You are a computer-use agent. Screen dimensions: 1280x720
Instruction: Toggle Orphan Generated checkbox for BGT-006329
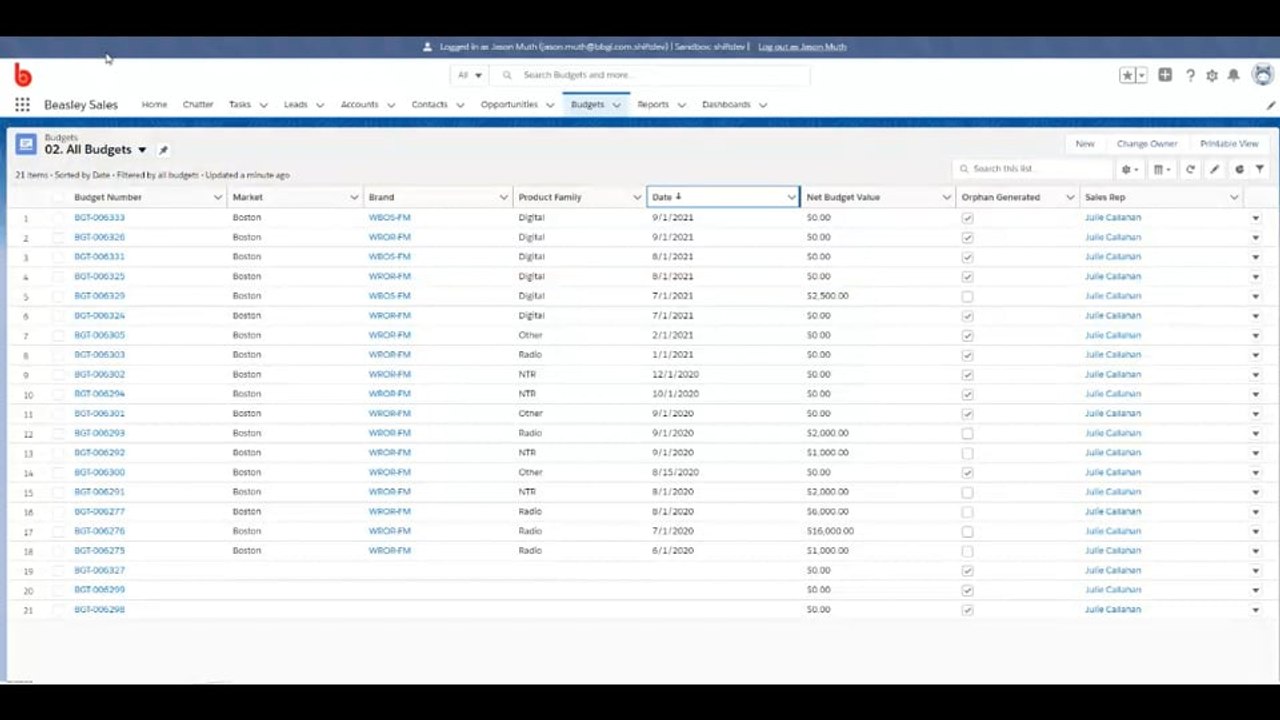[967, 296]
